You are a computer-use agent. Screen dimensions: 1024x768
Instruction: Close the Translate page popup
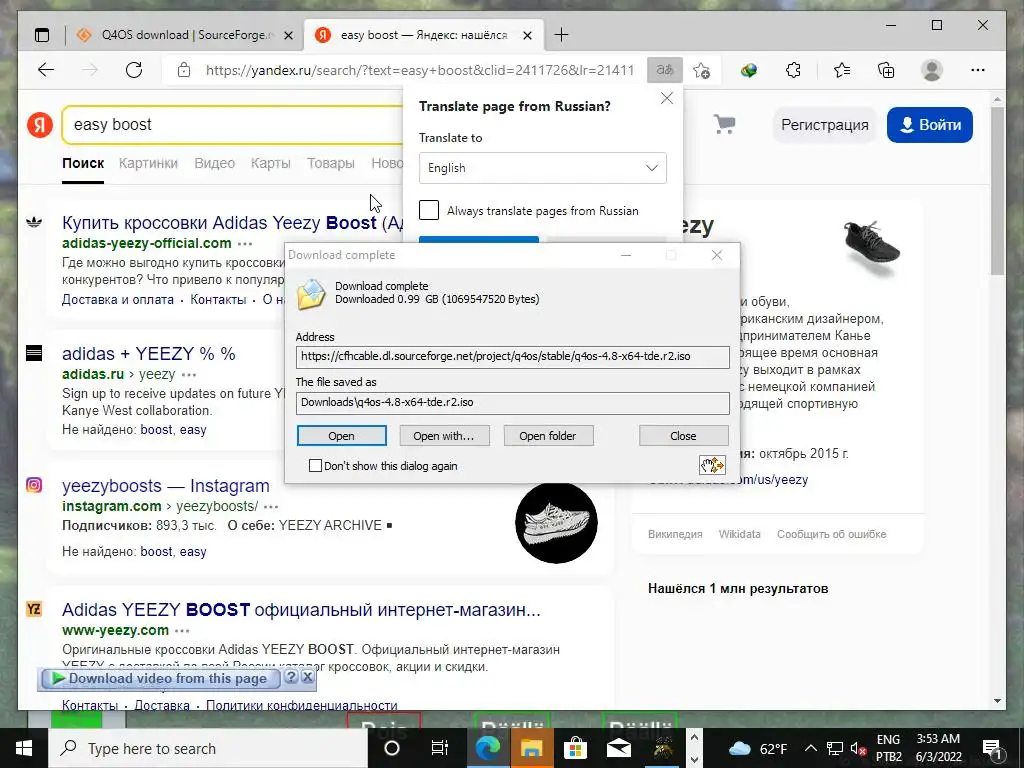tap(667, 98)
